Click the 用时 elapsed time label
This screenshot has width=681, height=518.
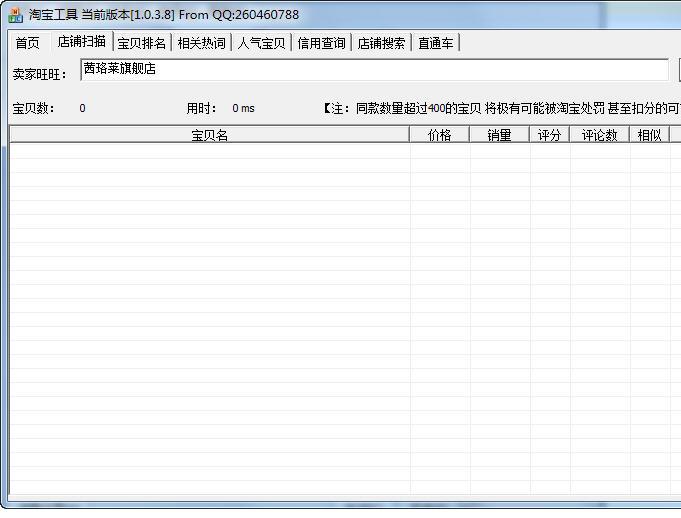[x=201, y=108]
